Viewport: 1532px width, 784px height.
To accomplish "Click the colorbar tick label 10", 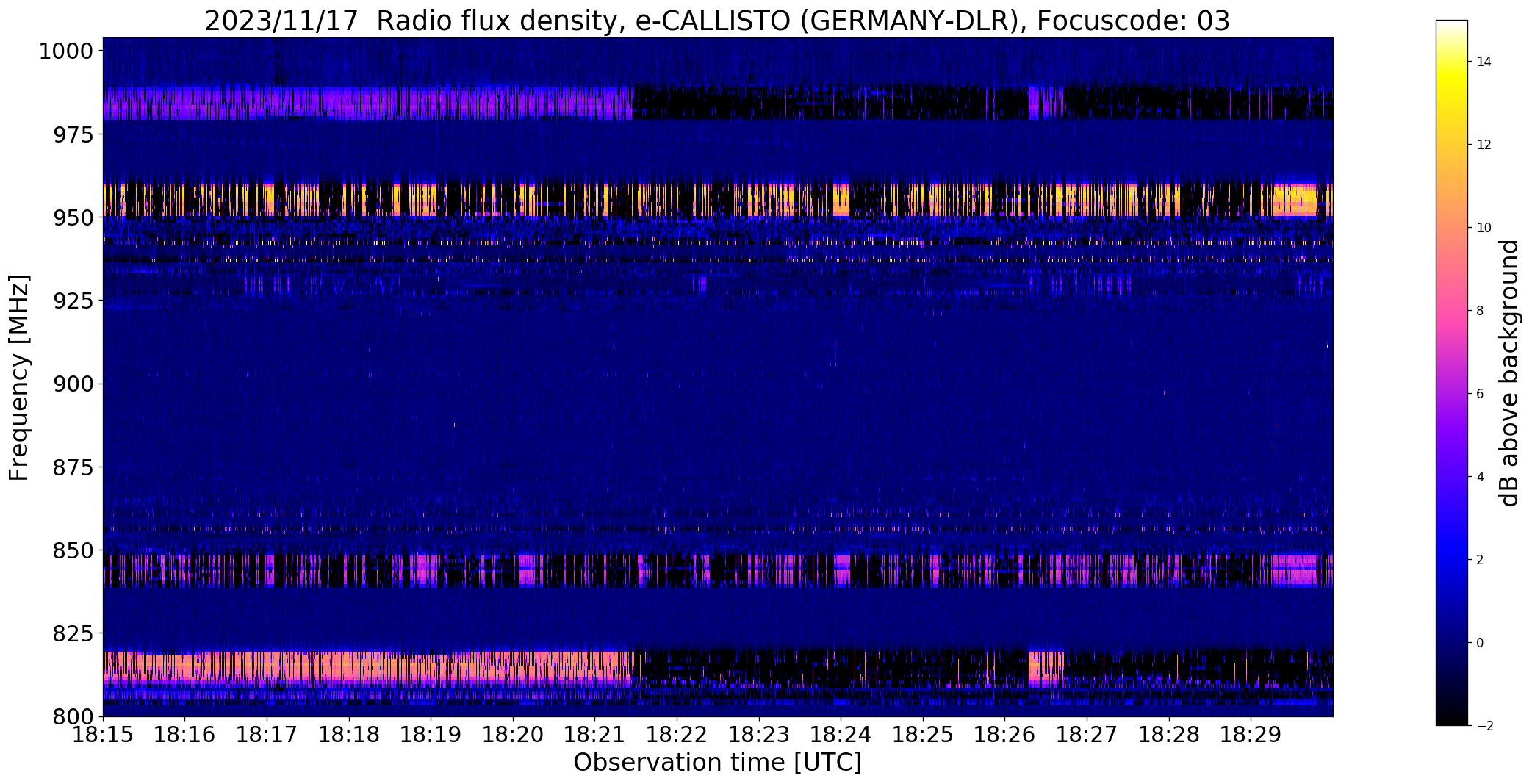I will click(1484, 228).
